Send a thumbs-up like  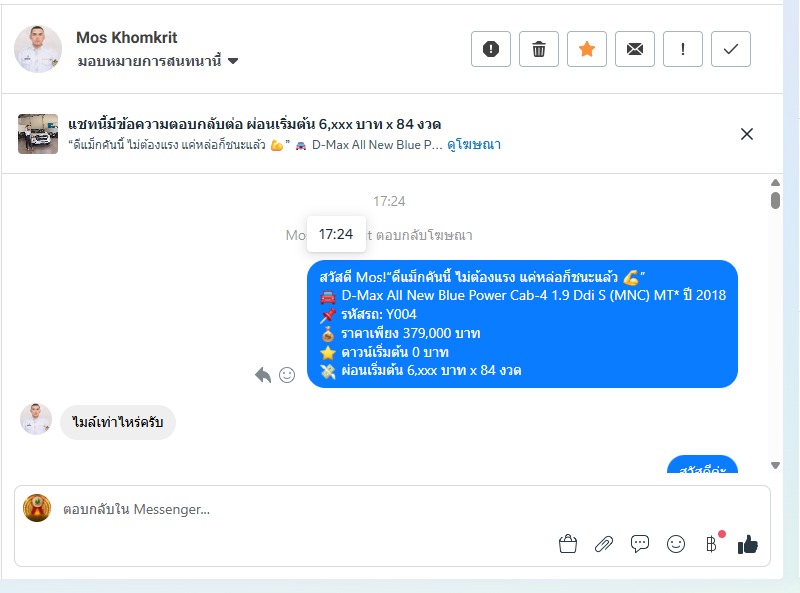tap(748, 544)
